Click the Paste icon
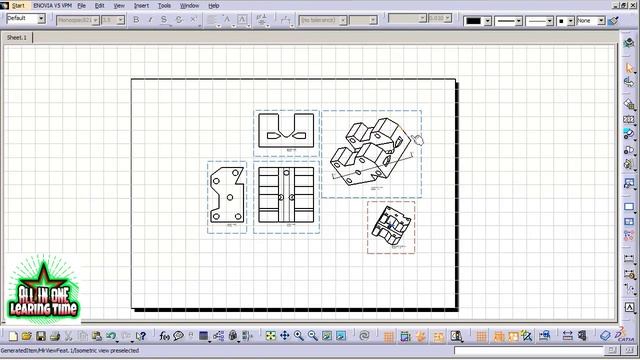 (x=97, y=336)
